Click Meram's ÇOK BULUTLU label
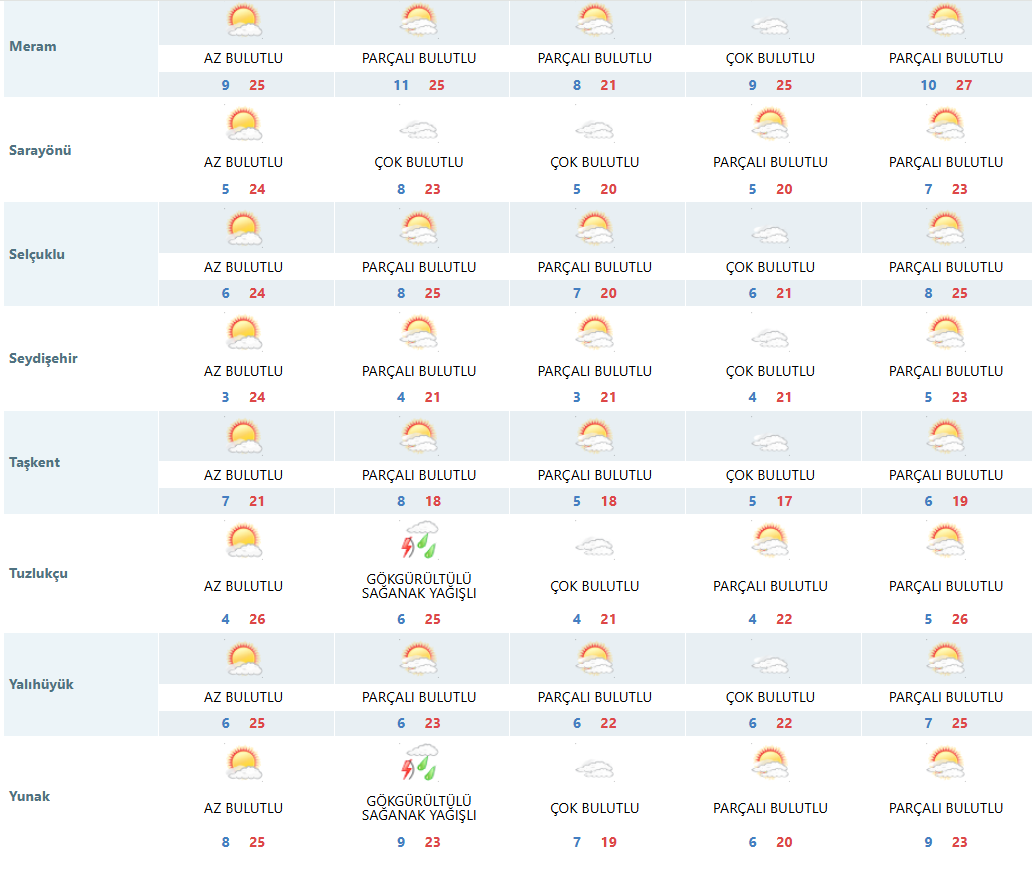1032x875 pixels. pos(770,59)
